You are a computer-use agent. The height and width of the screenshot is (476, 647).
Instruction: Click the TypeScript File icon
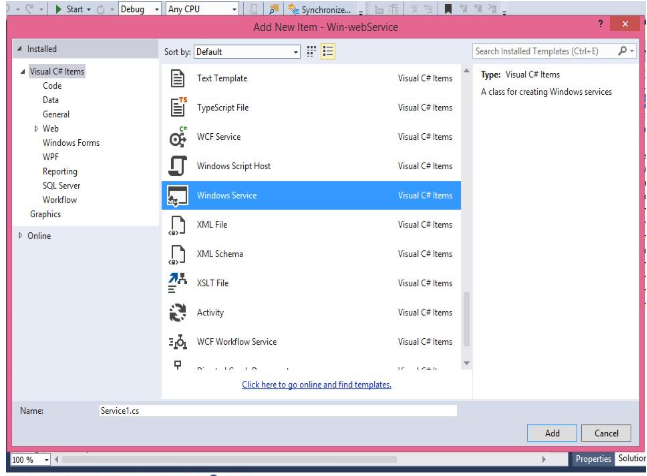[x=179, y=107]
